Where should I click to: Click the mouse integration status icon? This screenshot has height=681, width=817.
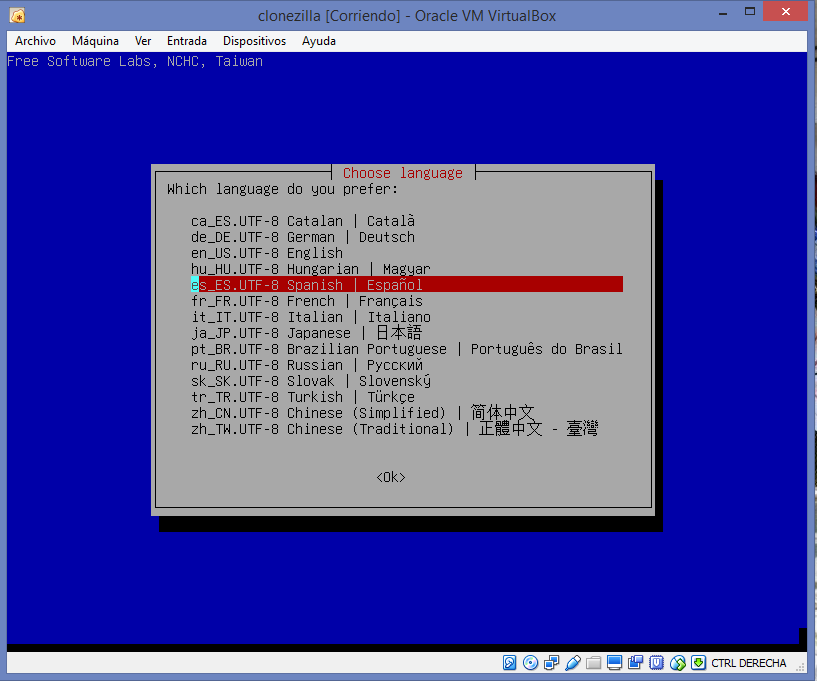(x=678, y=663)
